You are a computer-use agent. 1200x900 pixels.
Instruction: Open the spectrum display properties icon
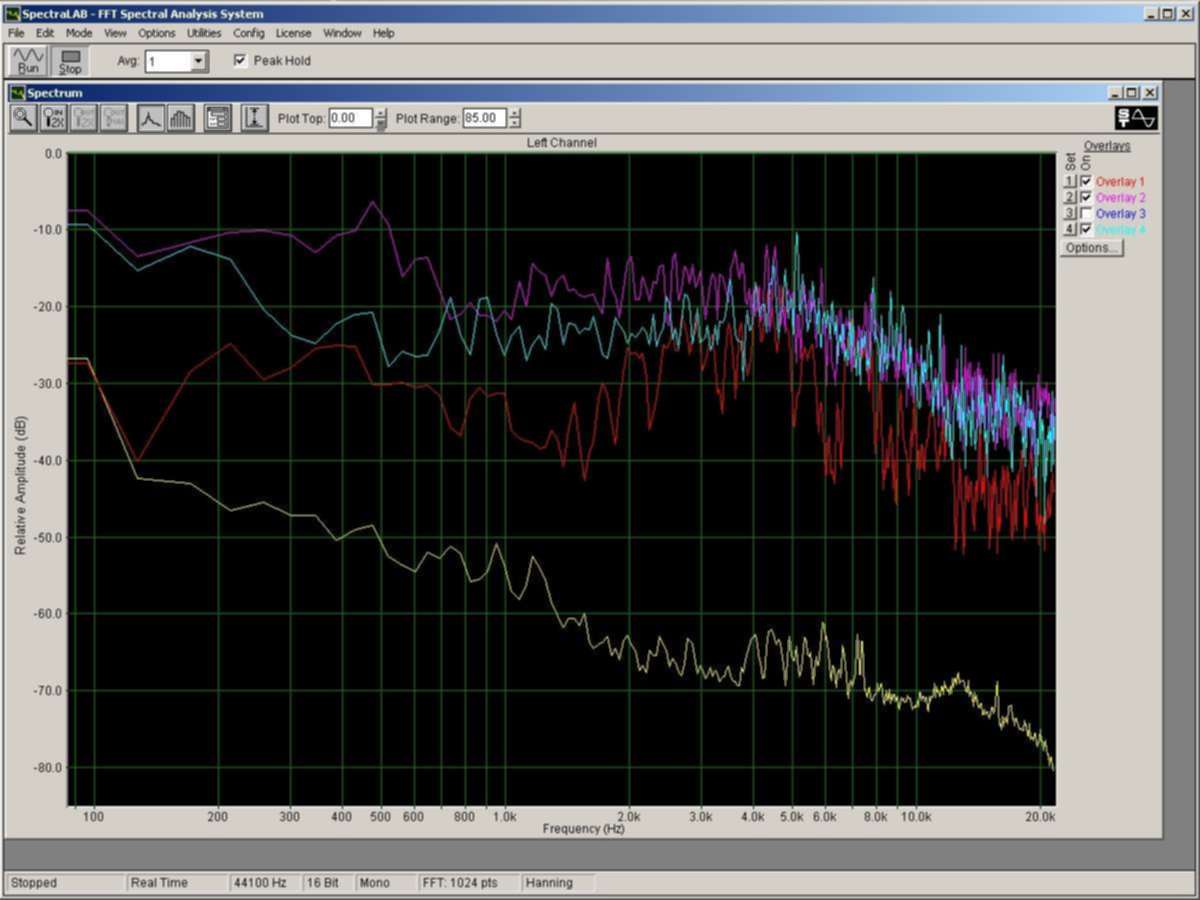[x=218, y=118]
